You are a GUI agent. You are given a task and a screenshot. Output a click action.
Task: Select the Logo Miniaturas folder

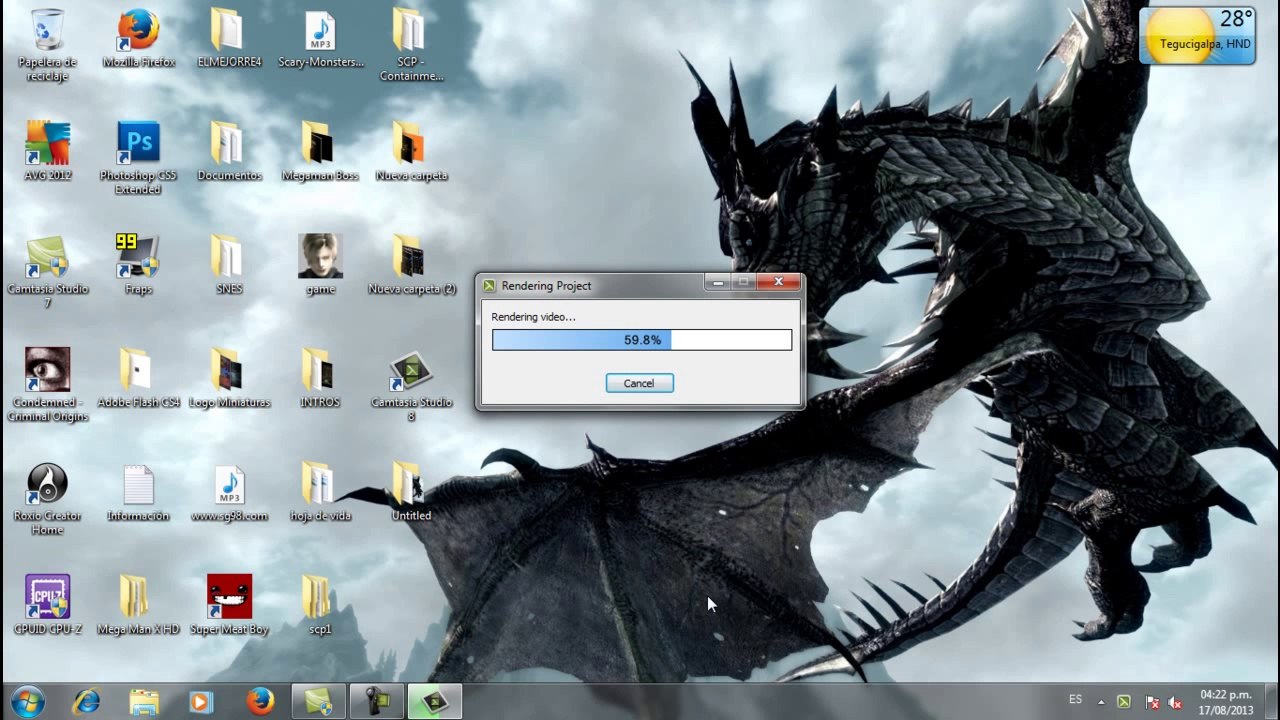point(229,378)
